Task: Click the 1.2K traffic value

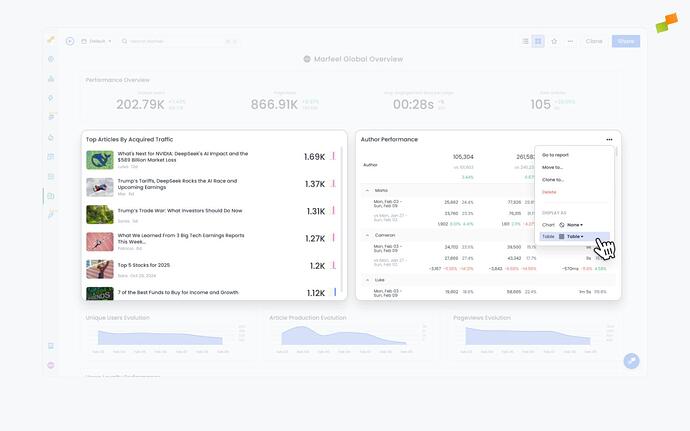Action: click(317, 266)
